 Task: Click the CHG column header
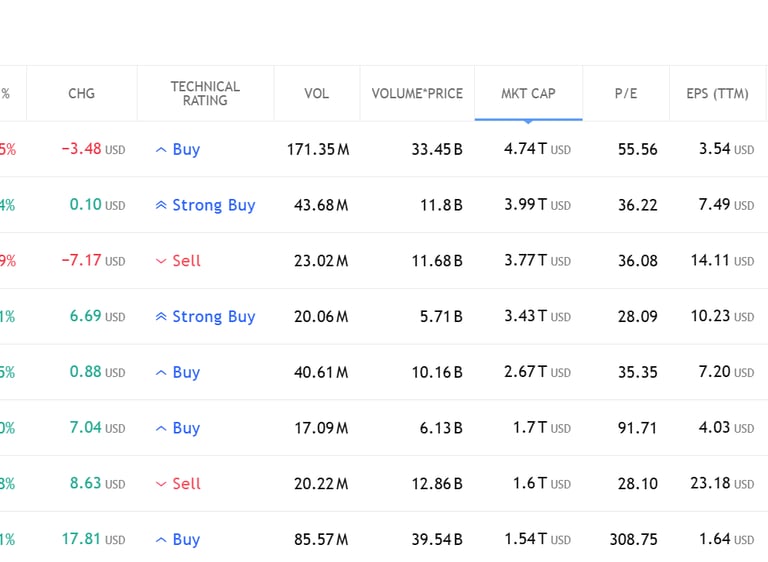point(81,94)
